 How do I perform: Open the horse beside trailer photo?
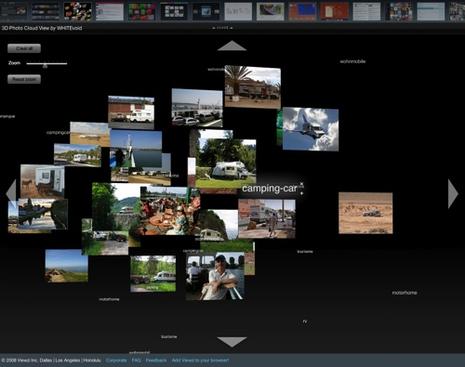(x=42, y=182)
